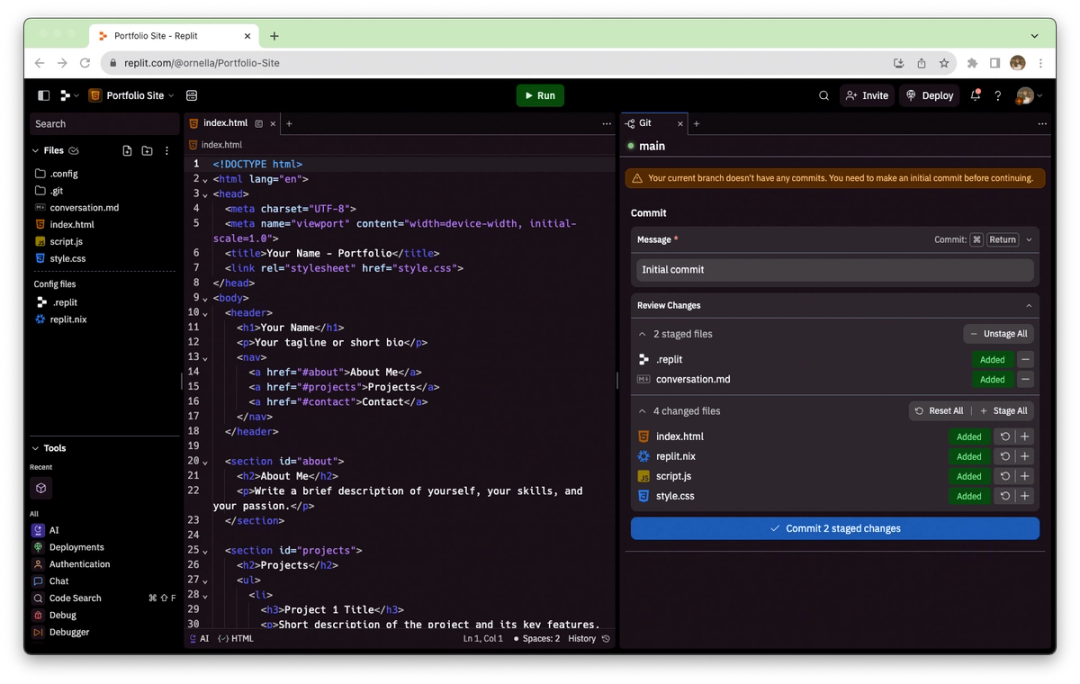This screenshot has height=684, width=1080.
Task: Create a new file in Files panel
Action: pyautogui.click(x=127, y=150)
